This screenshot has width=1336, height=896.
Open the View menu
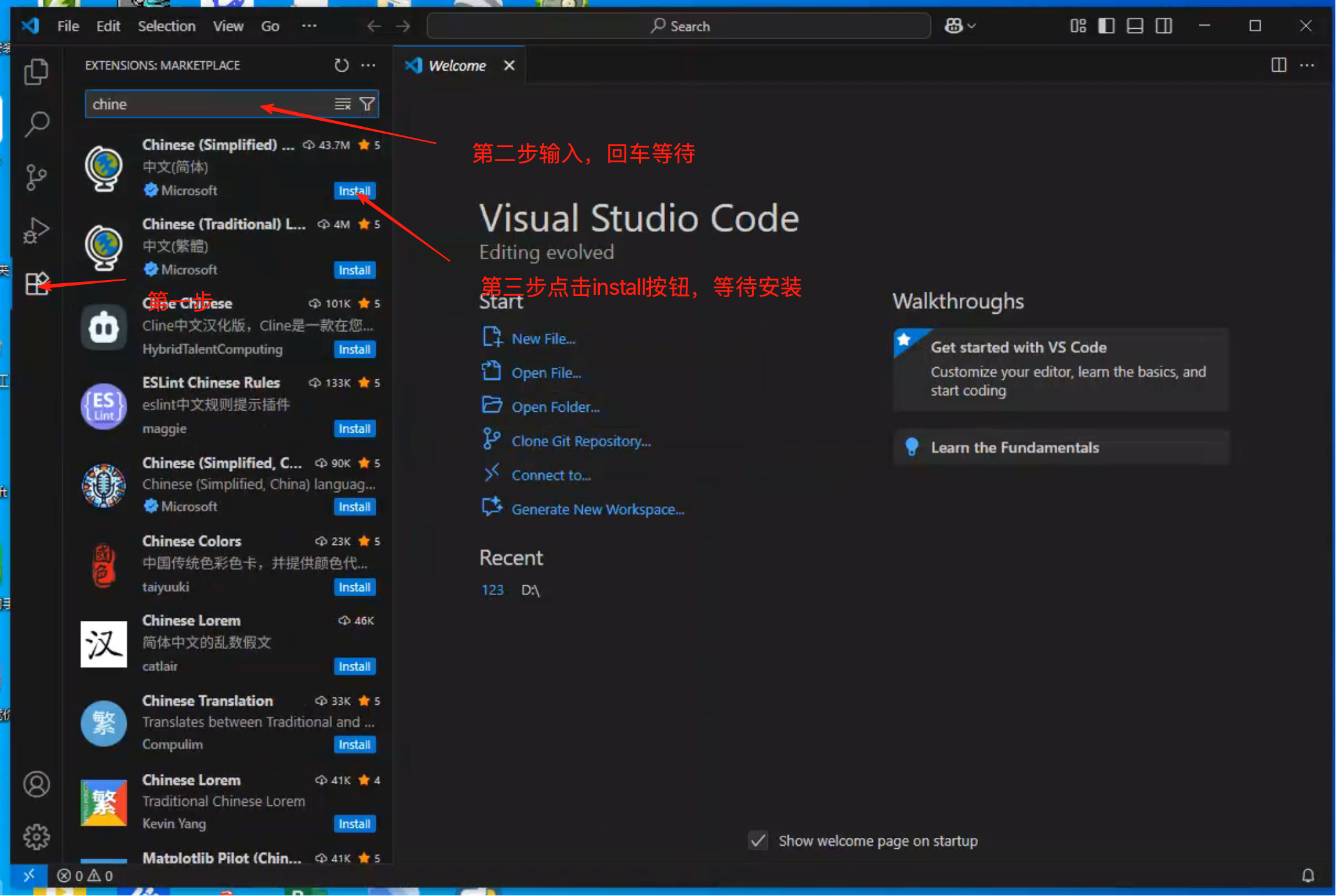coord(228,26)
